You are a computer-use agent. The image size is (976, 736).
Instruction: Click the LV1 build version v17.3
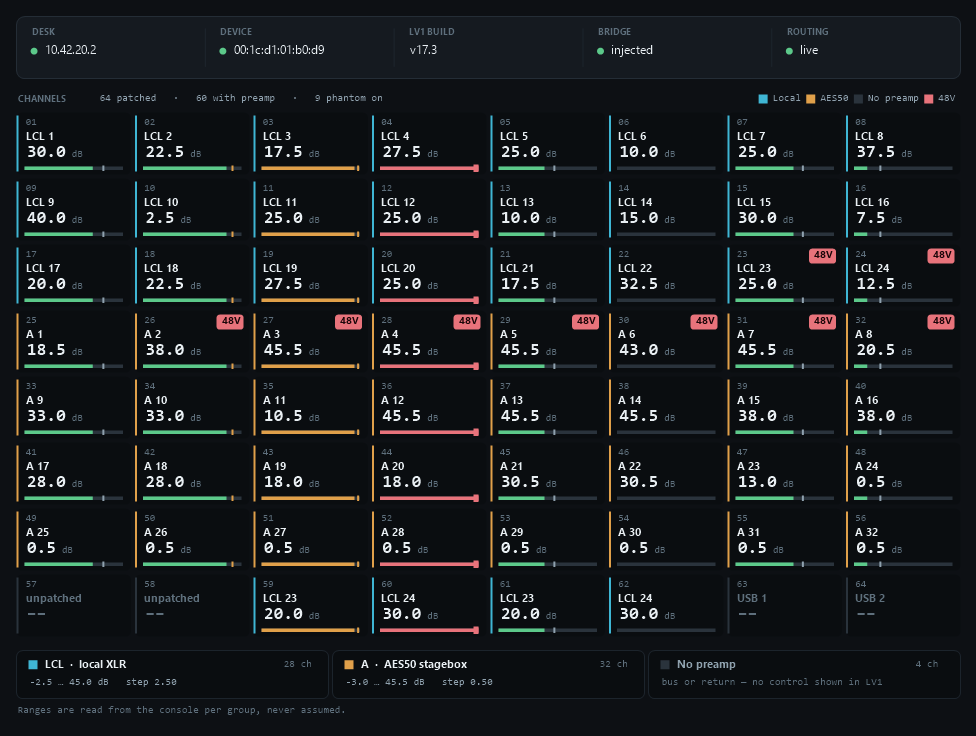coord(423,50)
